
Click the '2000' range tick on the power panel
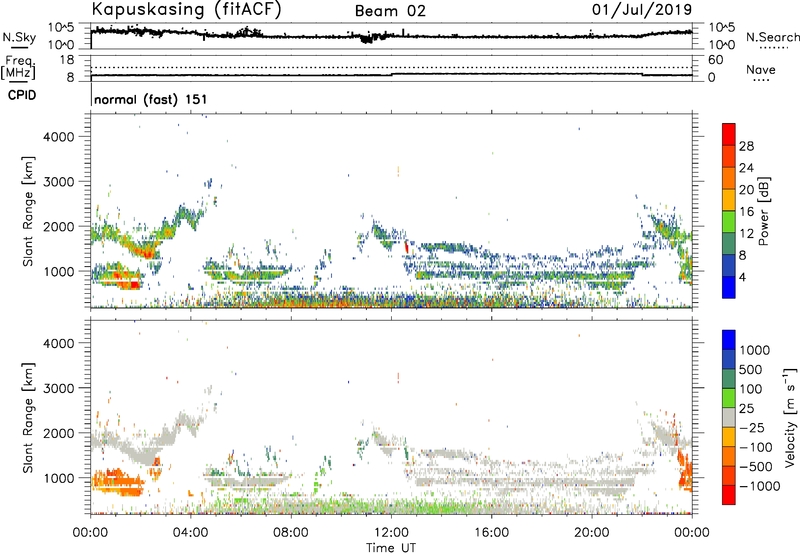click(59, 226)
